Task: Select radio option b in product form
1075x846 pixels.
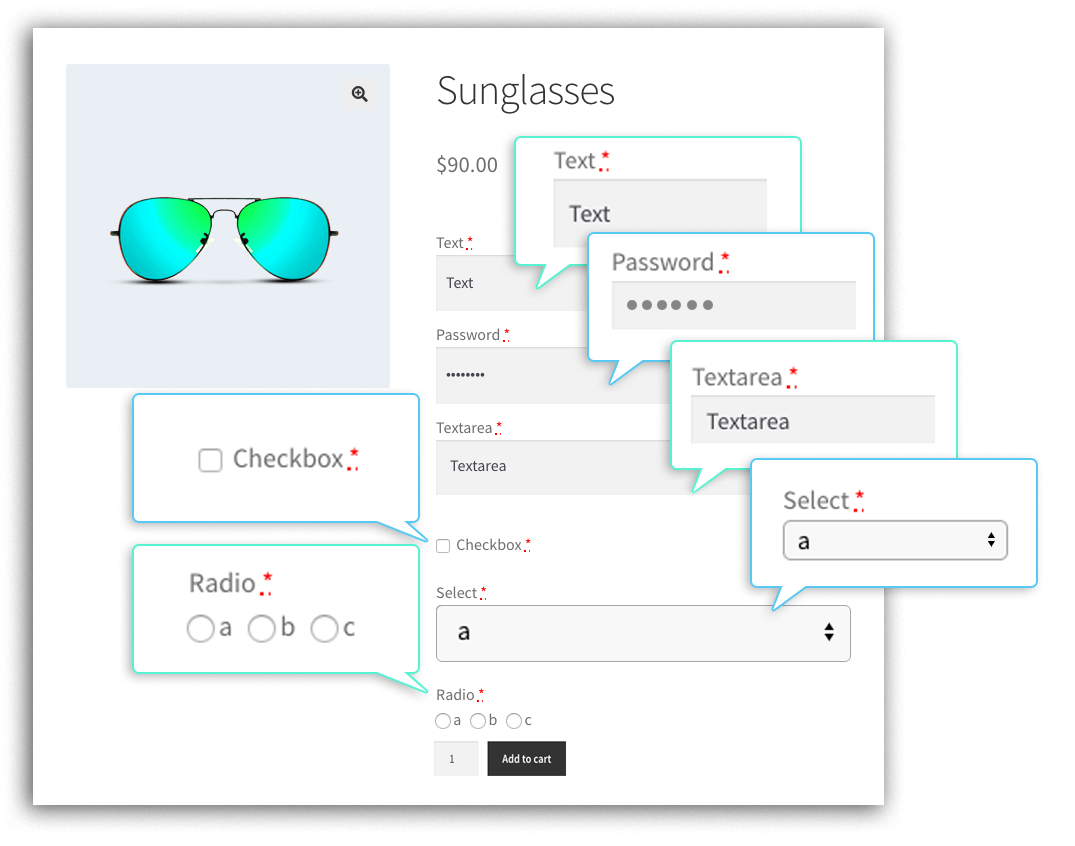Action: click(x=478, y=721)
